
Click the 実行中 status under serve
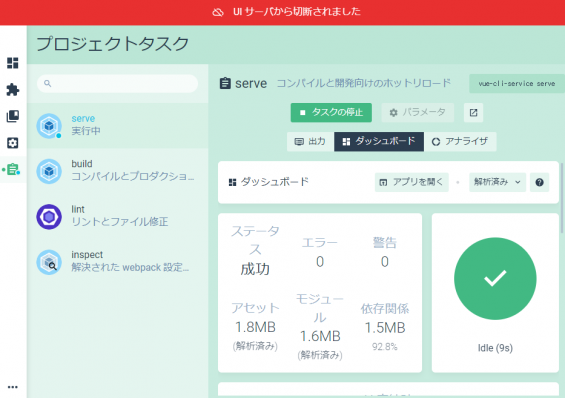86,131
